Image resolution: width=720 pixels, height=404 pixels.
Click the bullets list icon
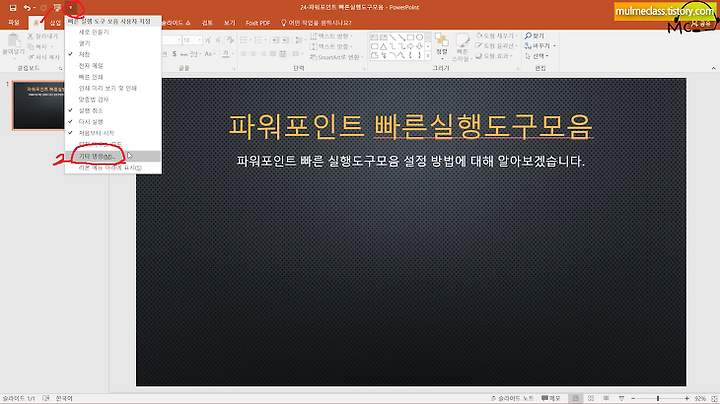coord(245,40)
